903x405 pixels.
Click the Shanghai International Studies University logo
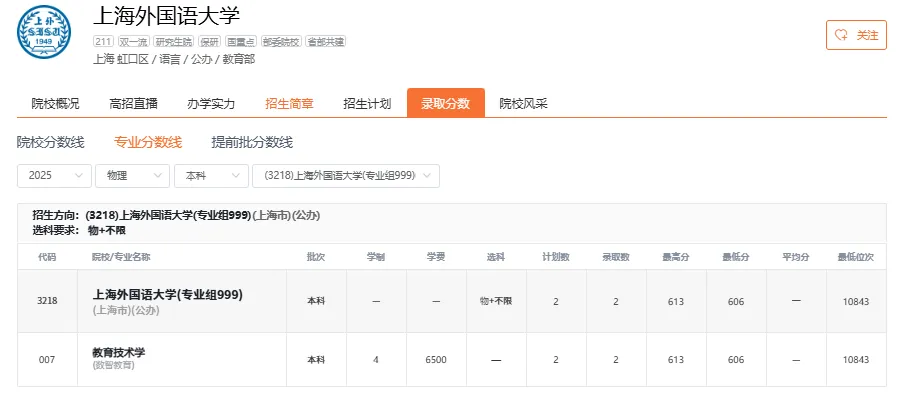tap(44, 32)
